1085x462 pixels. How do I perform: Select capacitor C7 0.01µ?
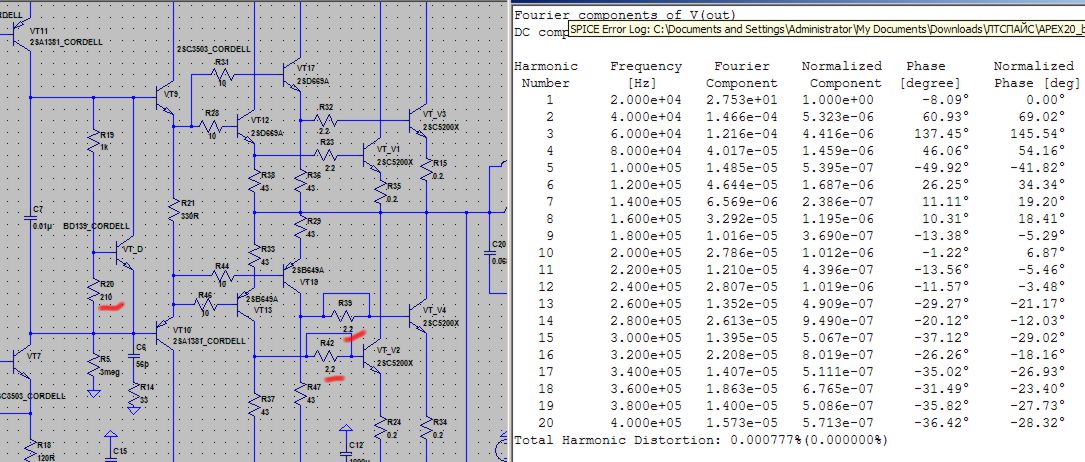click(x=31, y=218)
